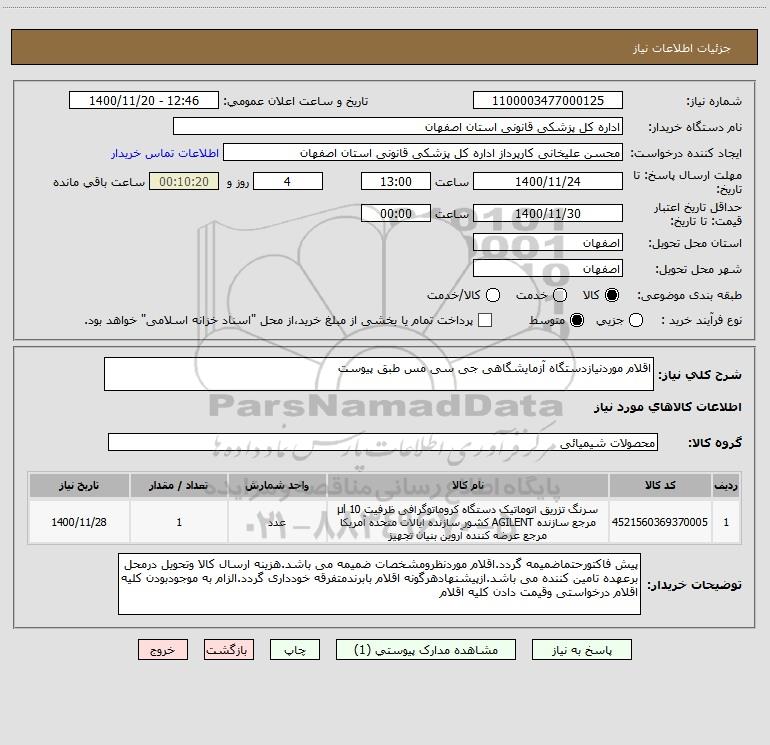Click the deadline time field 13:00
The width and height of the screenshot is (770, 745).
(396, 181)
